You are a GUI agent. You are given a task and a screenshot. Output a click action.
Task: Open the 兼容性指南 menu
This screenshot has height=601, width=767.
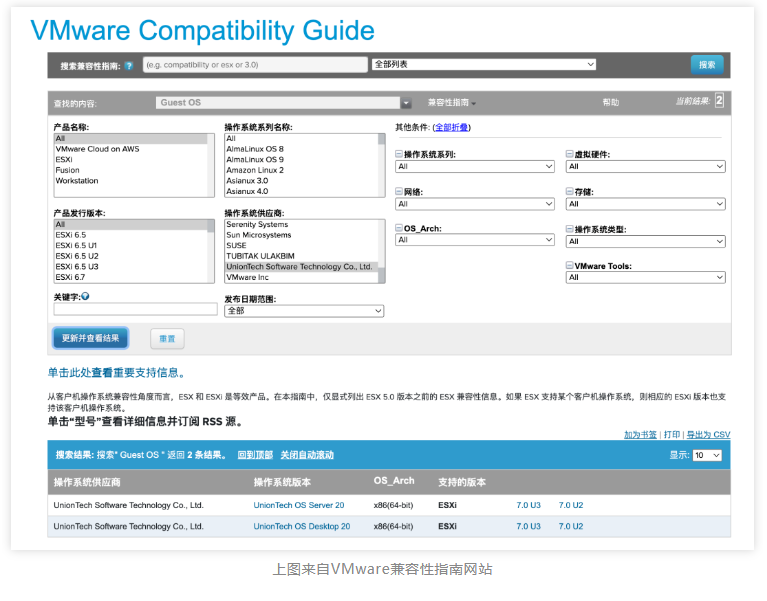point(451,103)
